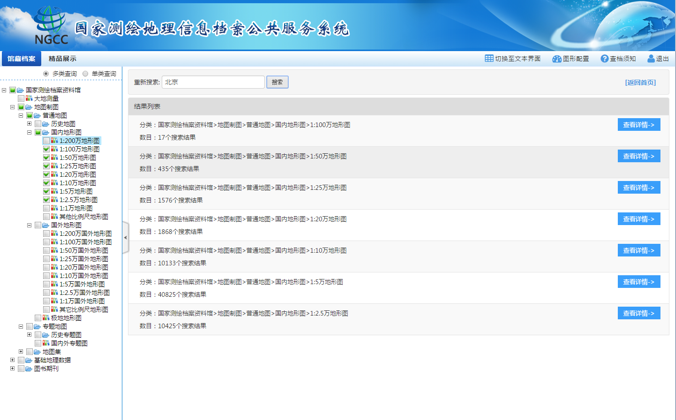Collapse the 国外地形图 tree node

pyautogui.click(x=29, y=225)
